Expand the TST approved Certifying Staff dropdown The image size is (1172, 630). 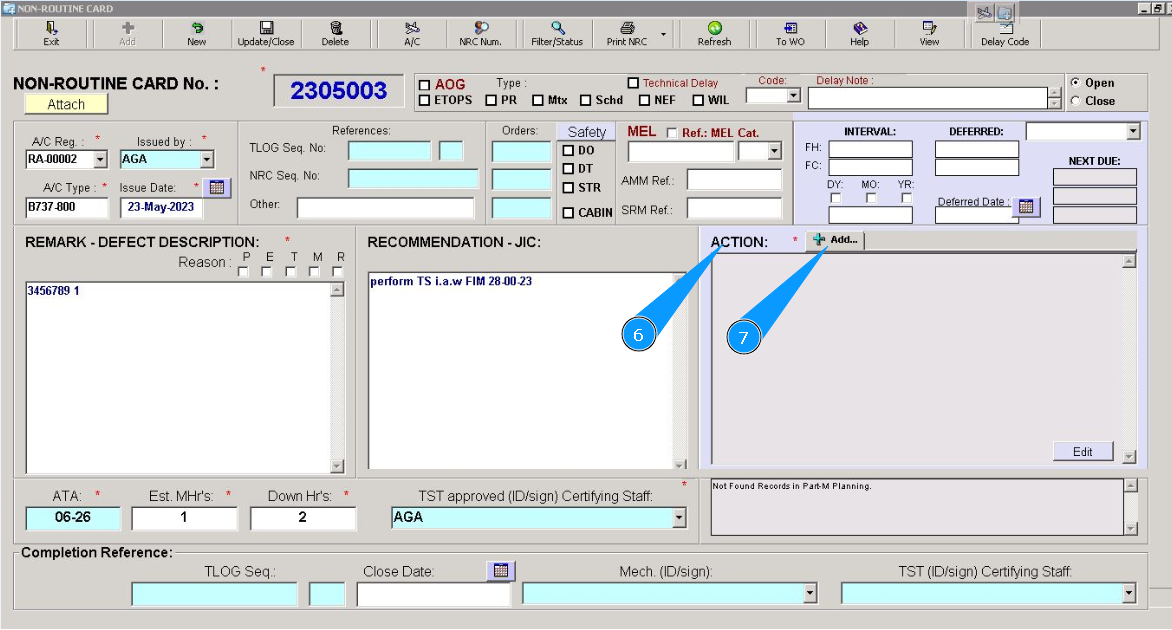click(x=679, y=517)
